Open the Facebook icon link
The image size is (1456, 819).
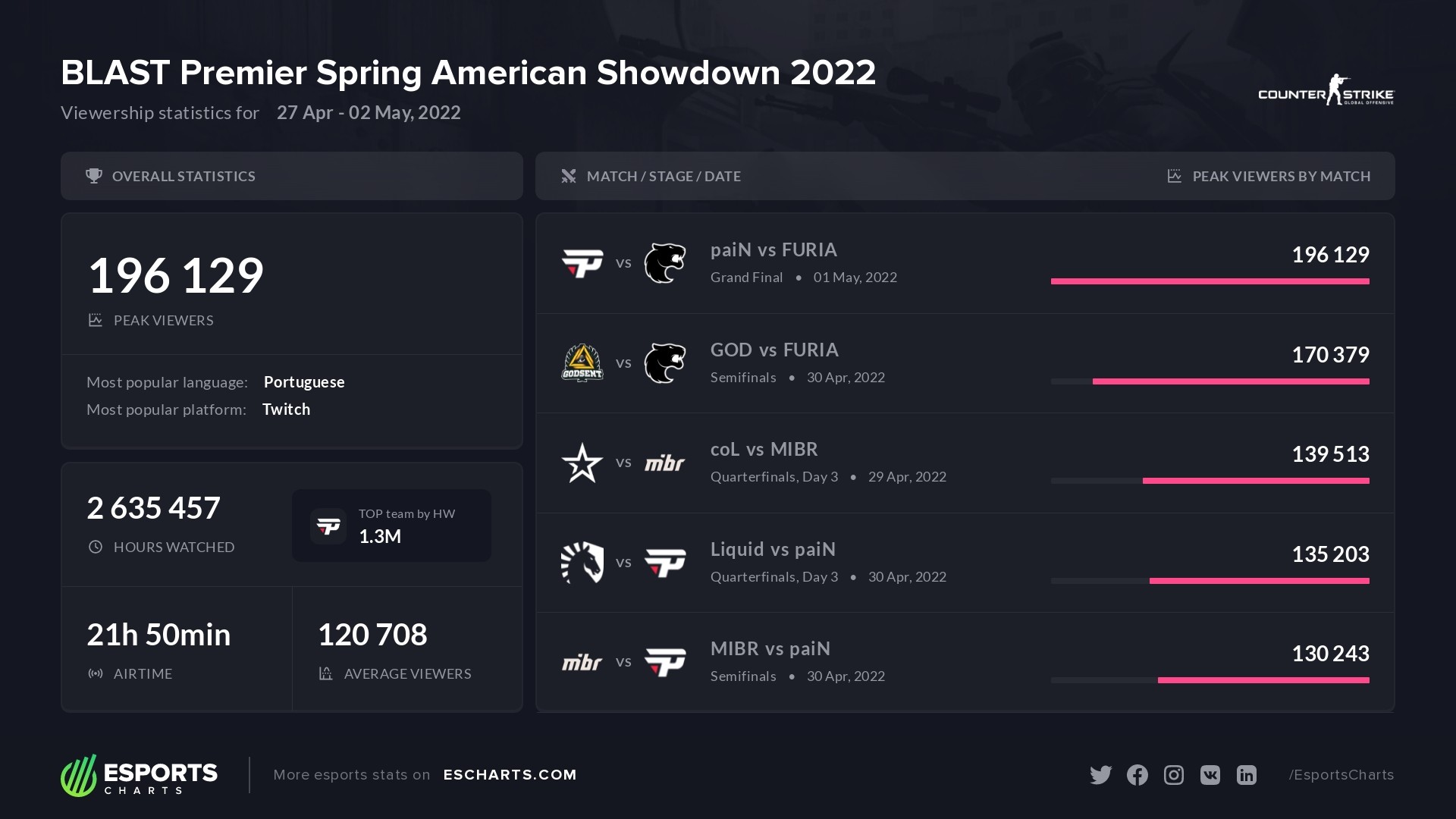[x=1137, y=774]
